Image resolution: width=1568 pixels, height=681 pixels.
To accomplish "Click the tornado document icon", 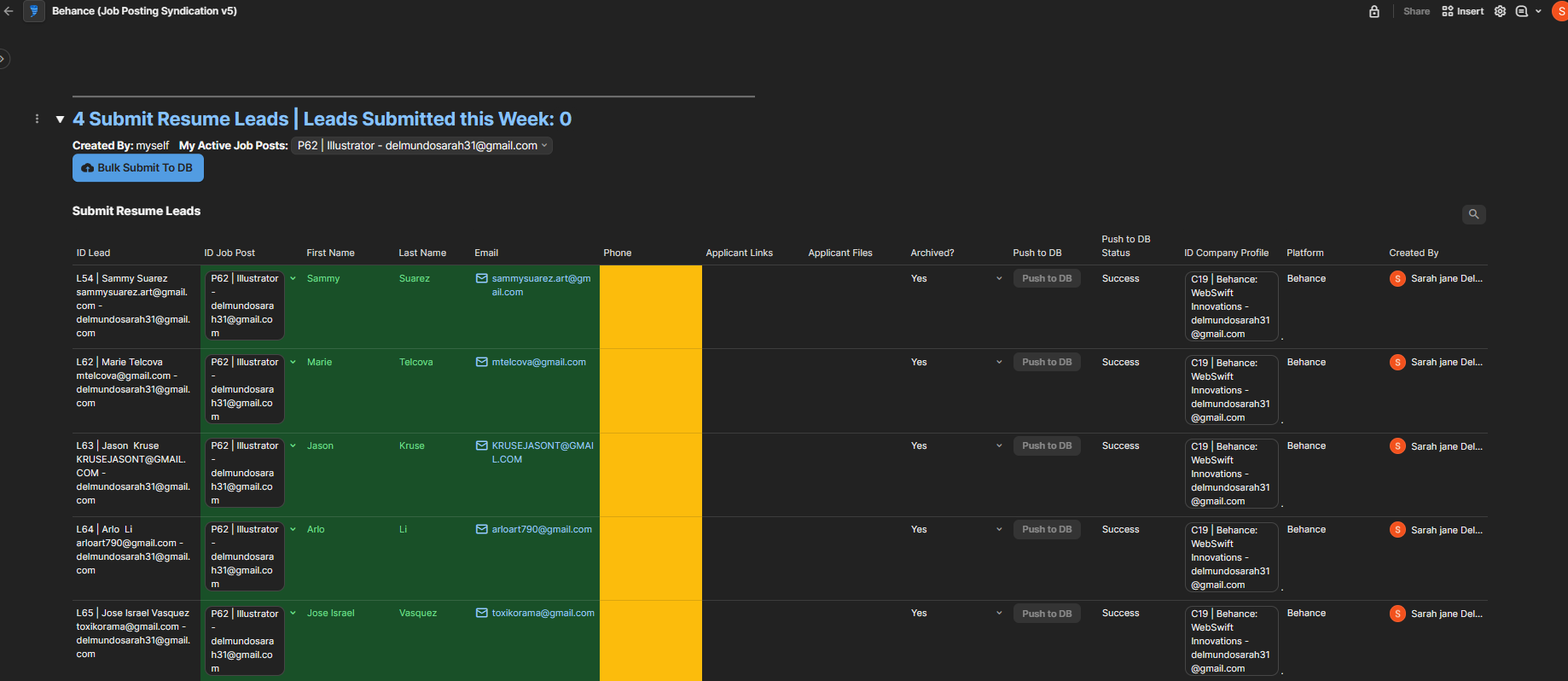I will pos(34,11).
